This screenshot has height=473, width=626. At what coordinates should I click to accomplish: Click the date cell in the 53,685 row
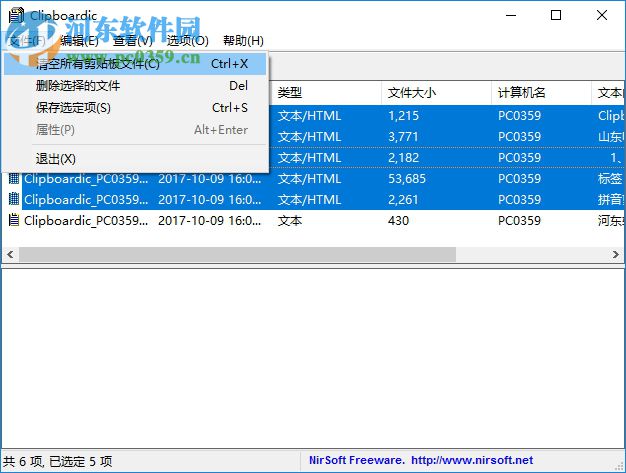(x=210, y=178)
